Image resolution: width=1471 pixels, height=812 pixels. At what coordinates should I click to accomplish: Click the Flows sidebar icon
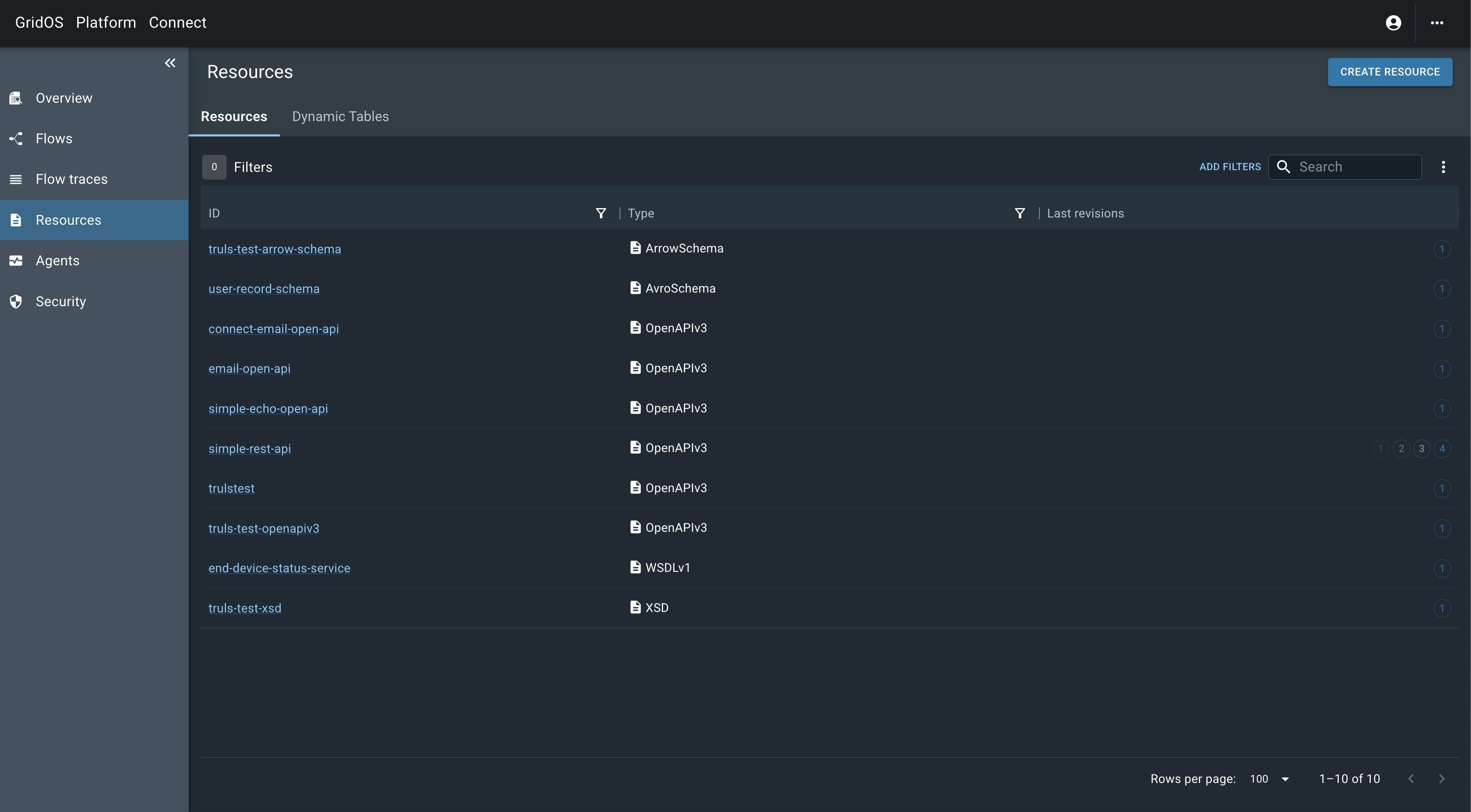click(16, 139)
